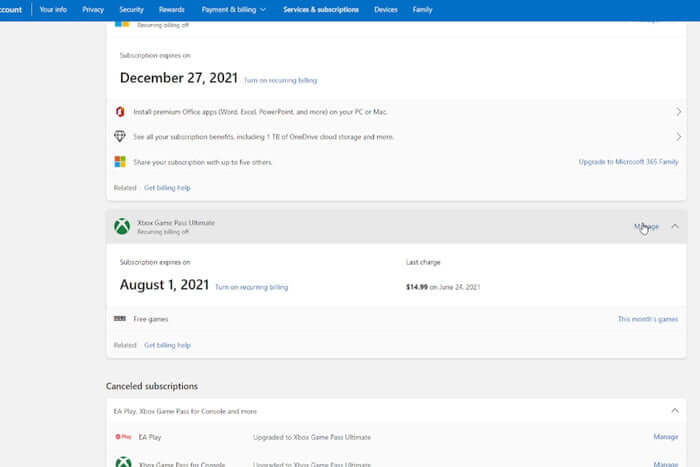The width and height of the screenshot is (700, 467).
Task: Click the Office apps icon
Action: 120,112
